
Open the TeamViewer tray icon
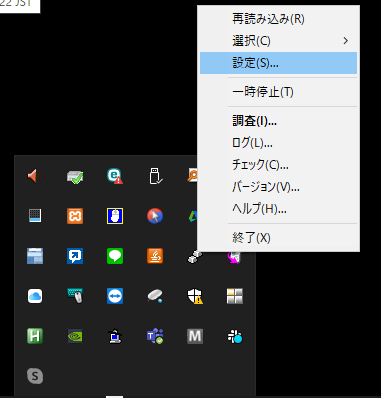click(x=115, y=296)
